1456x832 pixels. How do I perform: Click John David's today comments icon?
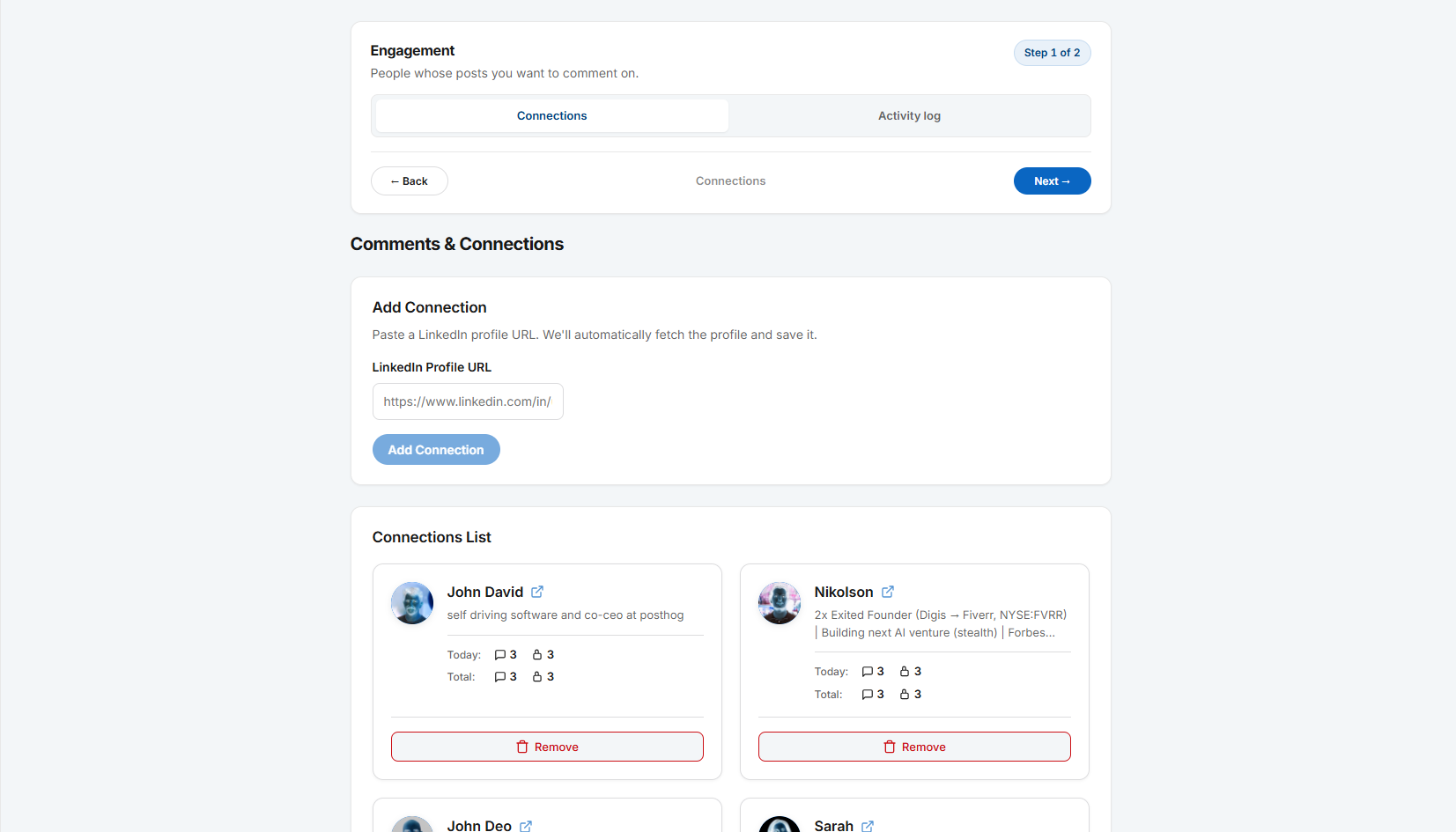(x=500, y=655)
